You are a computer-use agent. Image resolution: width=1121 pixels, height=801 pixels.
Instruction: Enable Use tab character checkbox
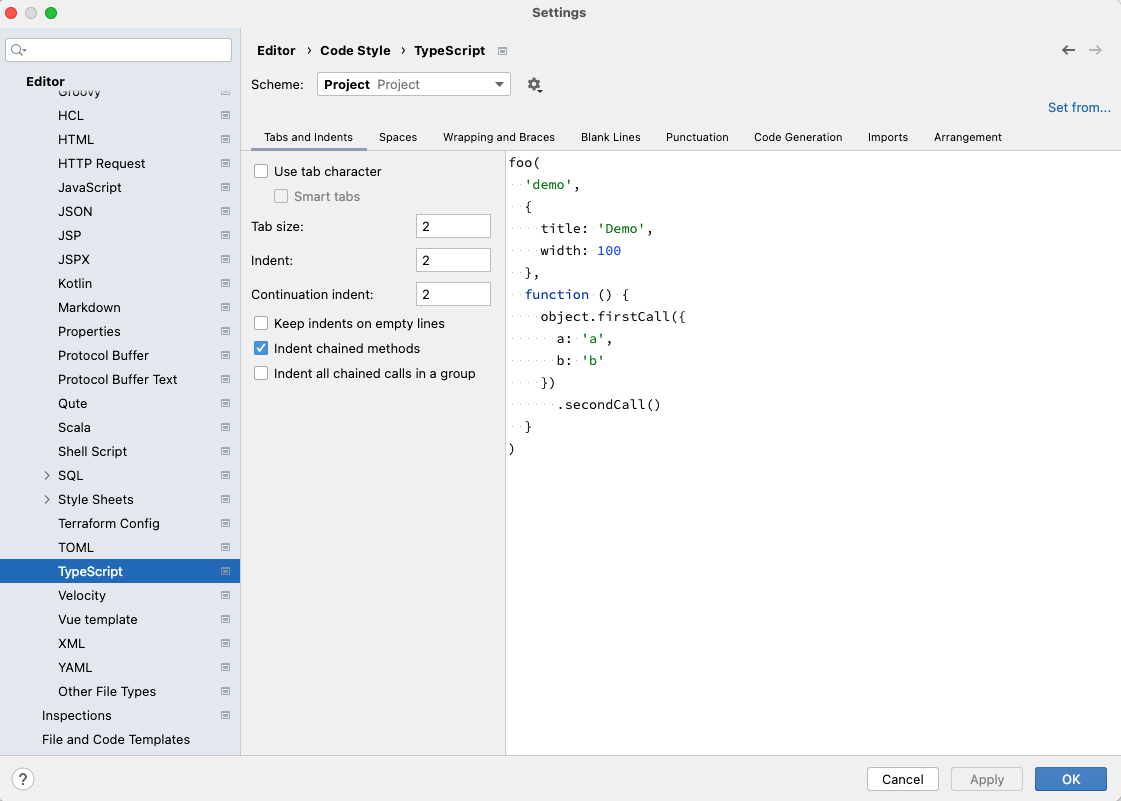[261, 171]
